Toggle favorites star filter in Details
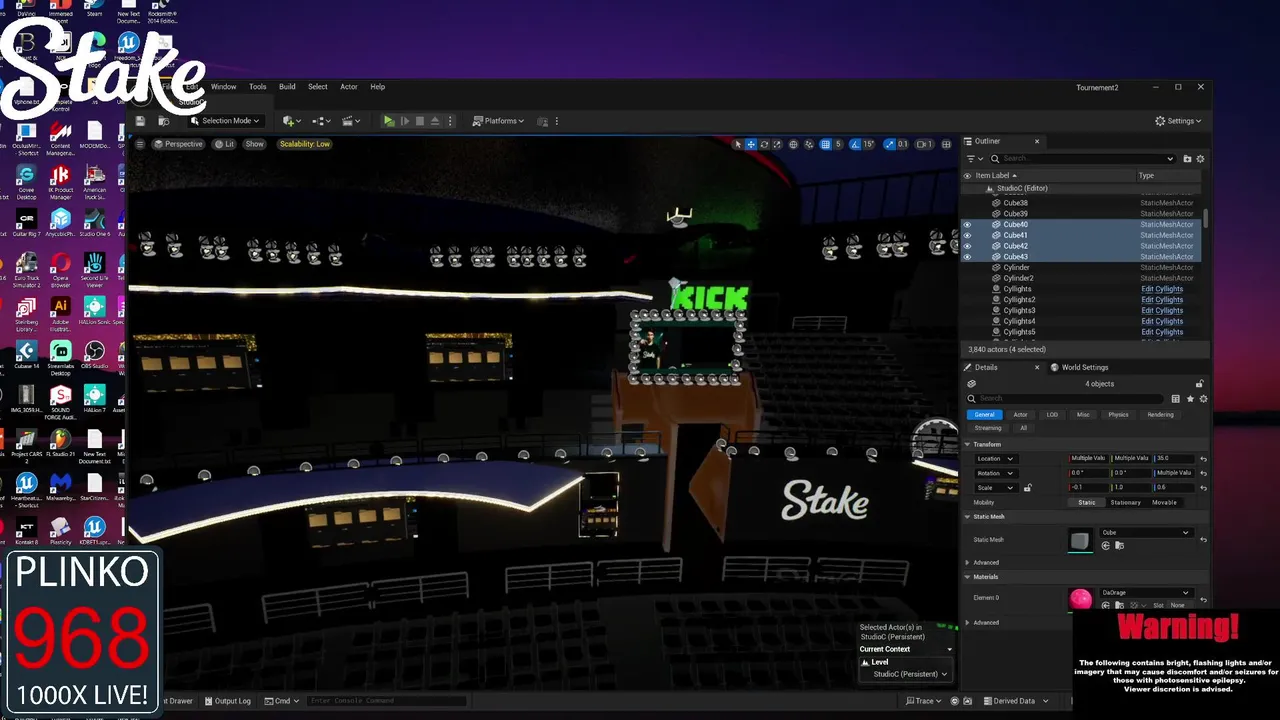The width and height of the screenshot is (1280, 720). tap(1190, 398)
